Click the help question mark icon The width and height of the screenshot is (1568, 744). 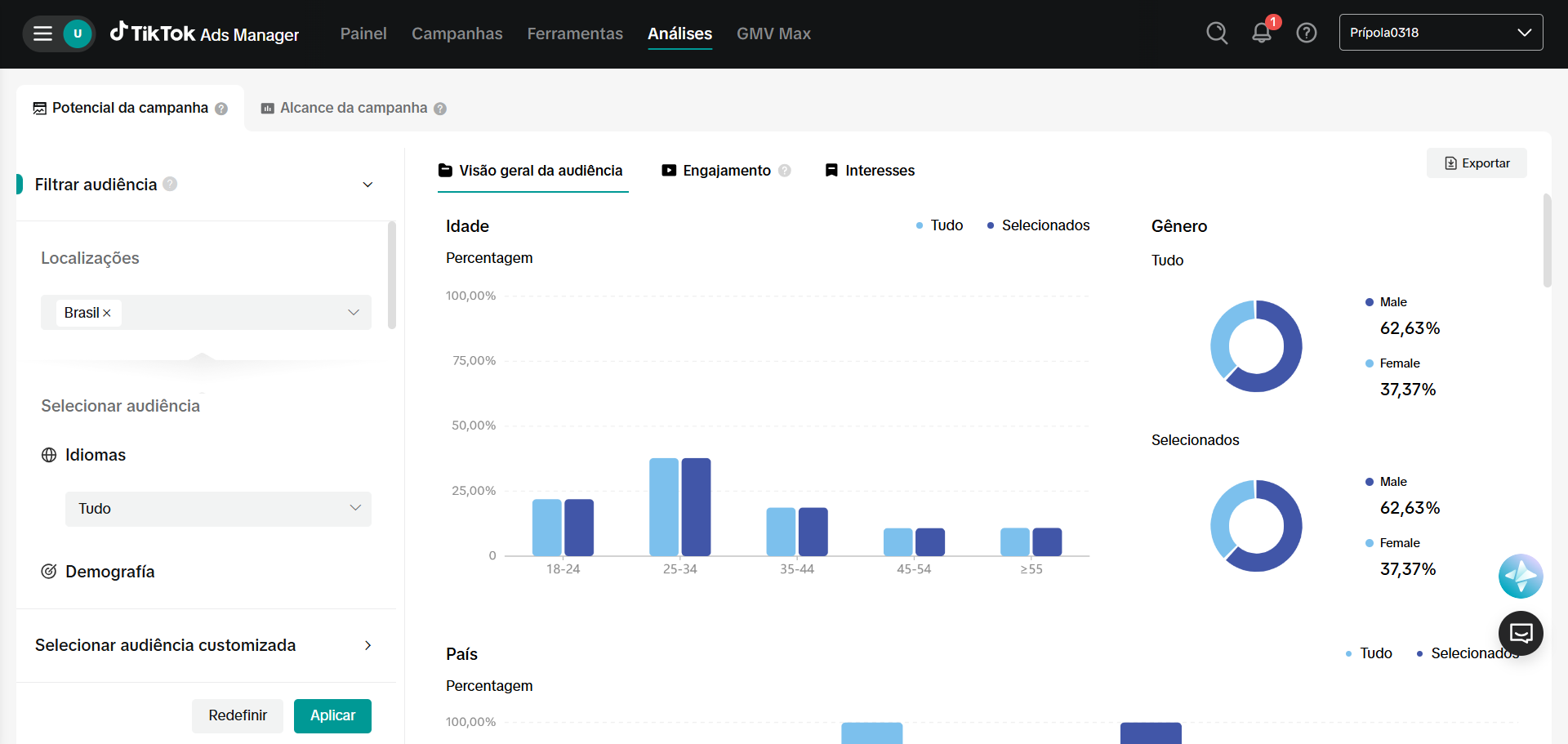coord(1307,33)
